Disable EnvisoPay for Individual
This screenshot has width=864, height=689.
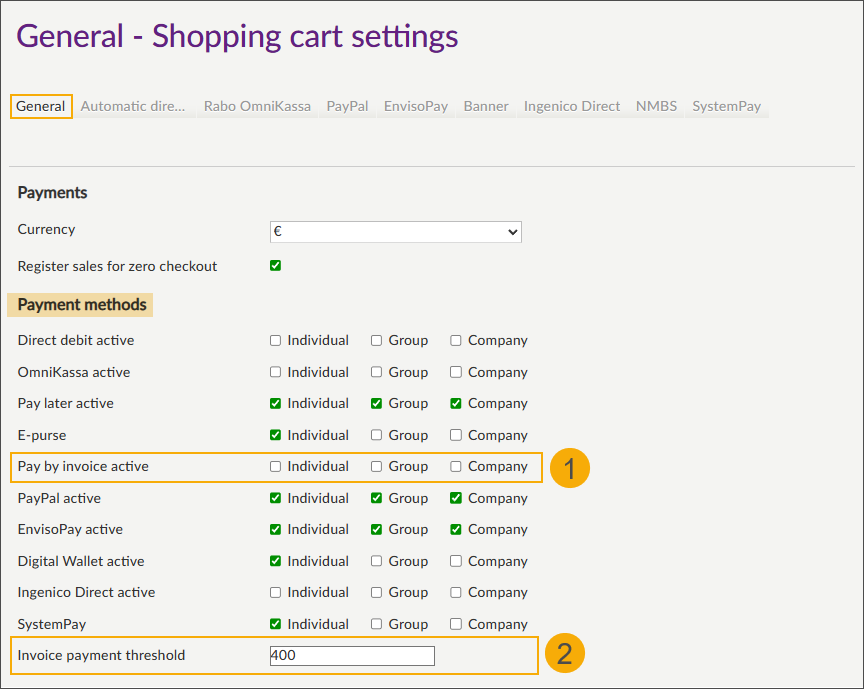coord(276,529)
